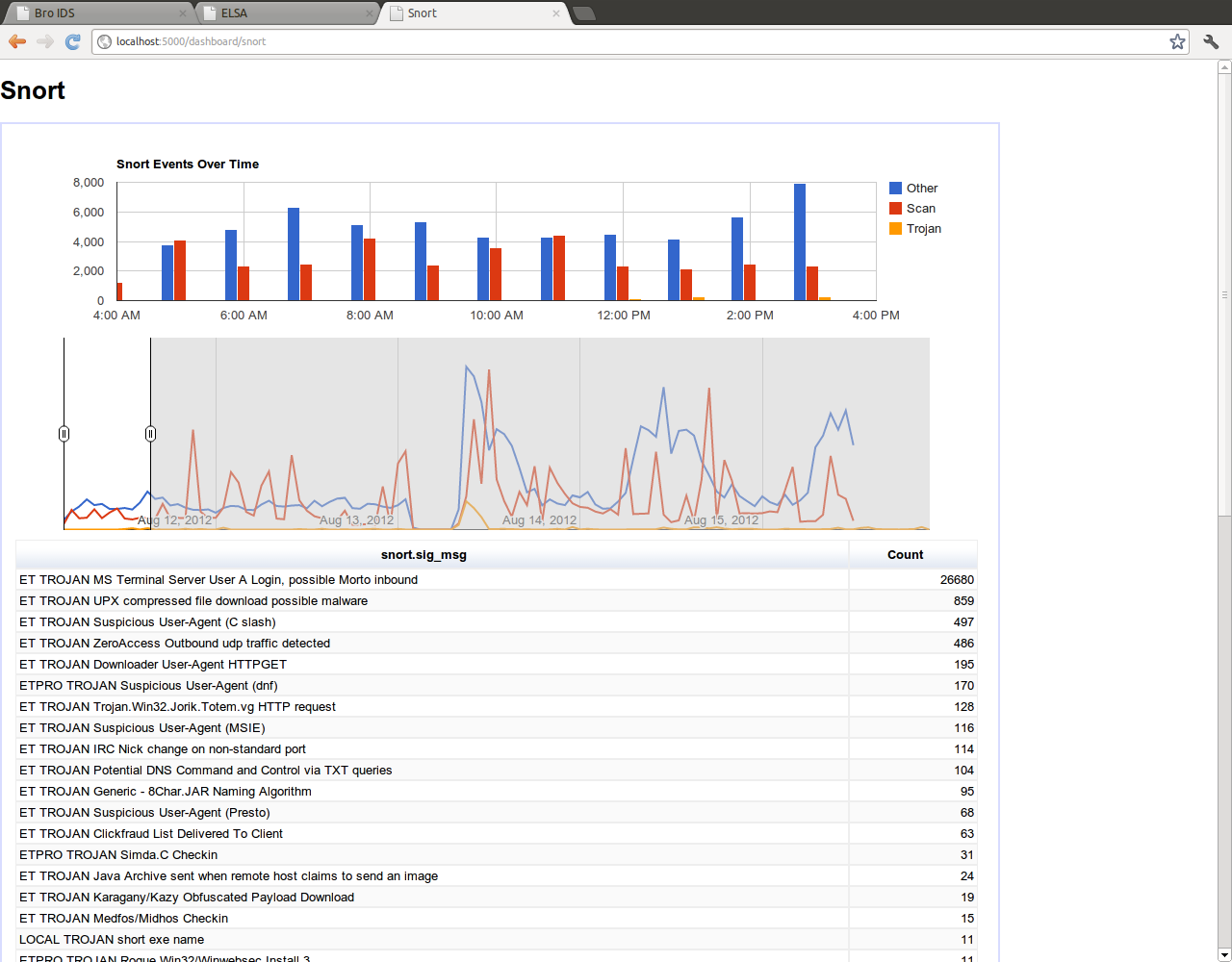Click the back navigation arrow
Screen dimensions: 1232x962
coord(16,41)
